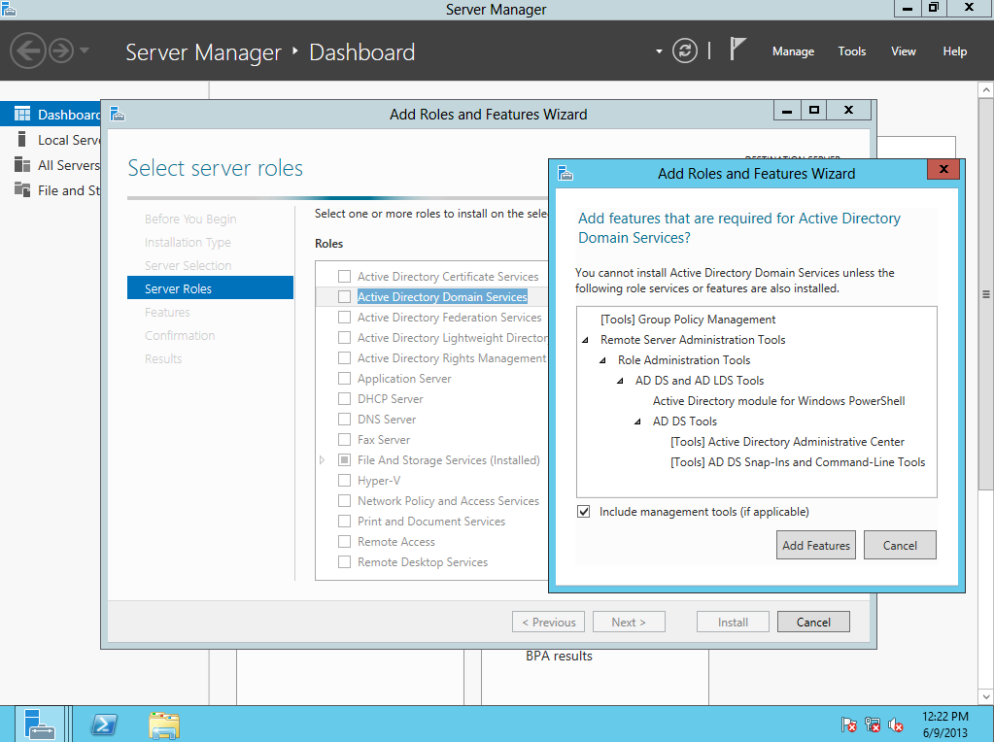994x742 pixels.
Task: Check Remote Desktop Services role
Action: [344, 562]
